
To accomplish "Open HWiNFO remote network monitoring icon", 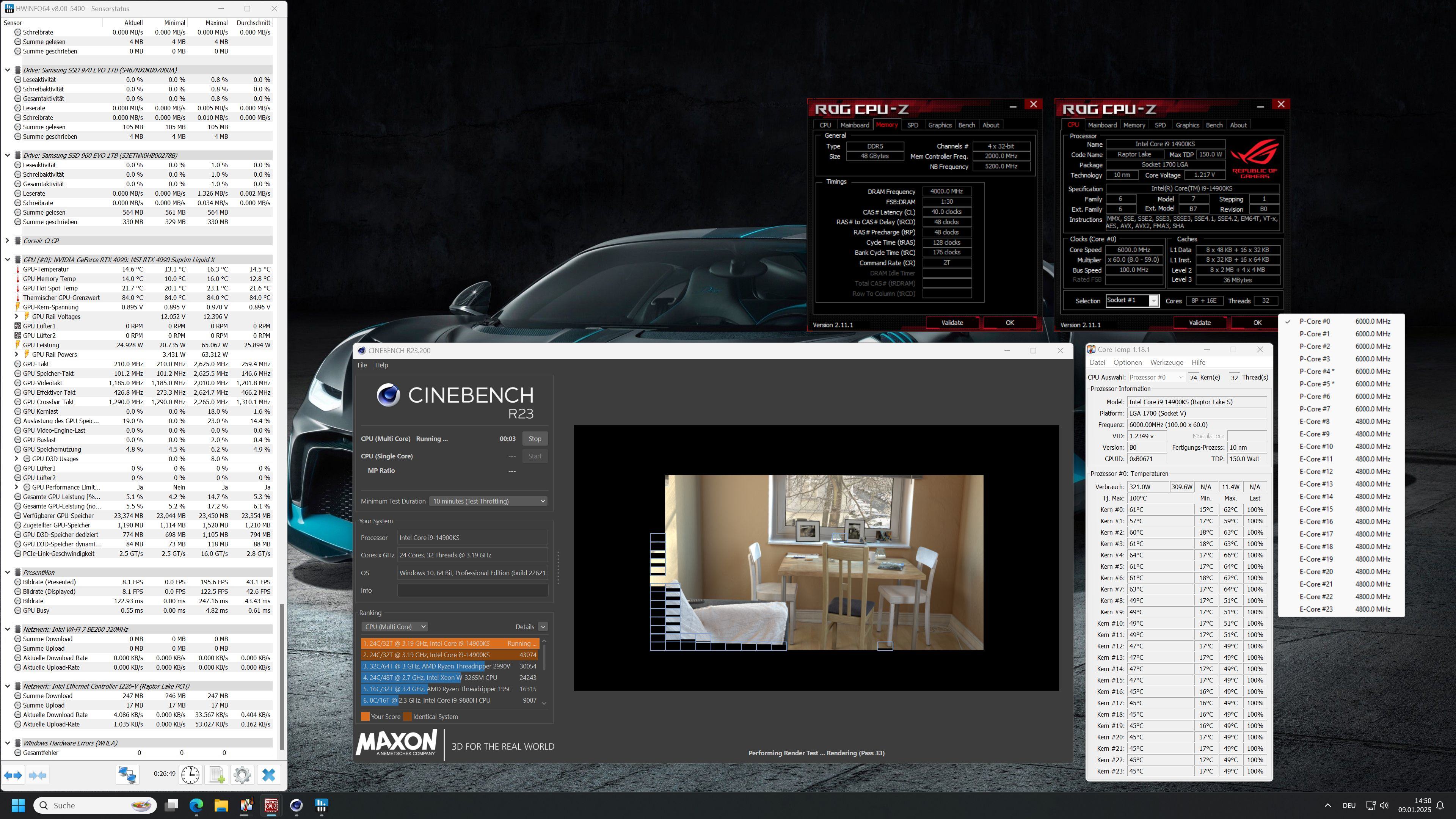I will pyautogui.click(x=127, y=774).
